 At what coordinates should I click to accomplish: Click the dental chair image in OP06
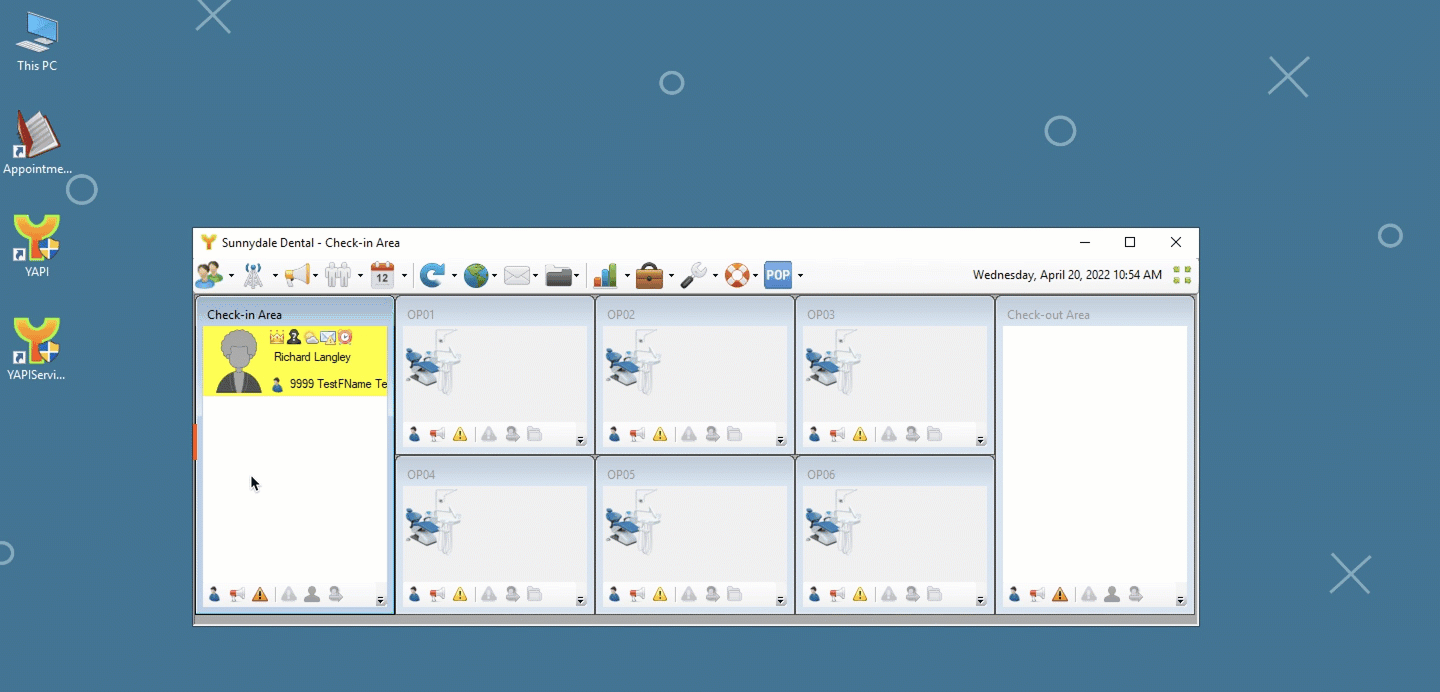pos(831,521)
